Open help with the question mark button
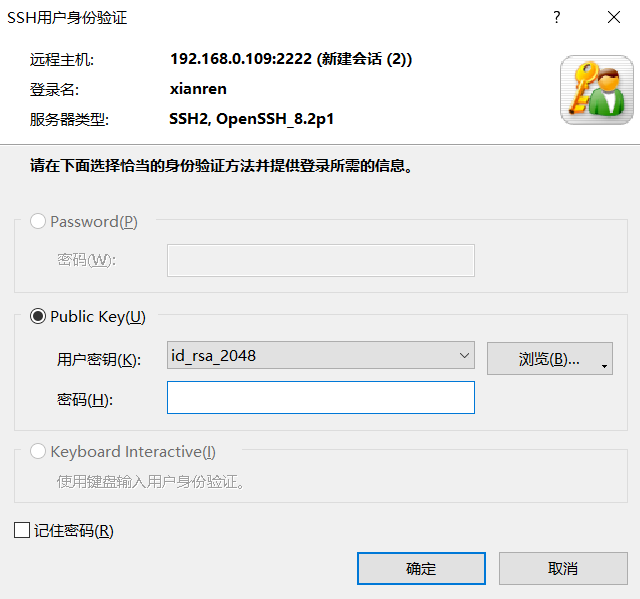The height and width of the screenshot is (599, 640). click(557, 18)
